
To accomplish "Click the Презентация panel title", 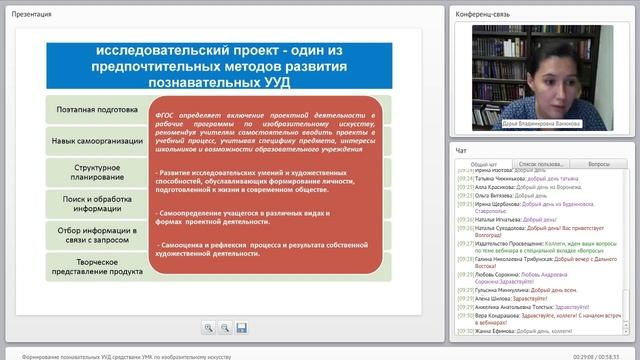I will (x=31, y=14).
